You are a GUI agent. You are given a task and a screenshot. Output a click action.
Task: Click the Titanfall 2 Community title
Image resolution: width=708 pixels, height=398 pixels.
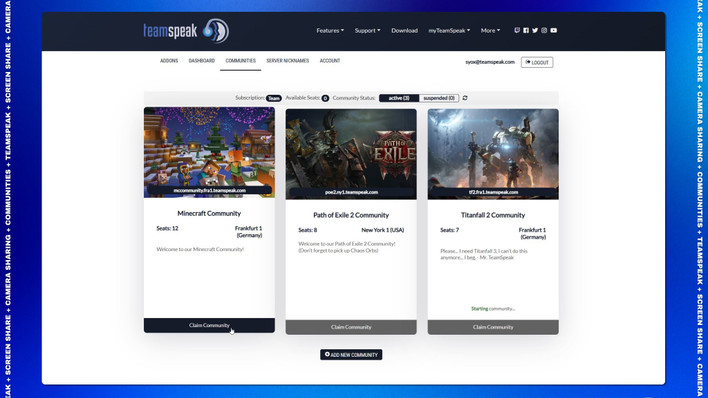[493, 215]
